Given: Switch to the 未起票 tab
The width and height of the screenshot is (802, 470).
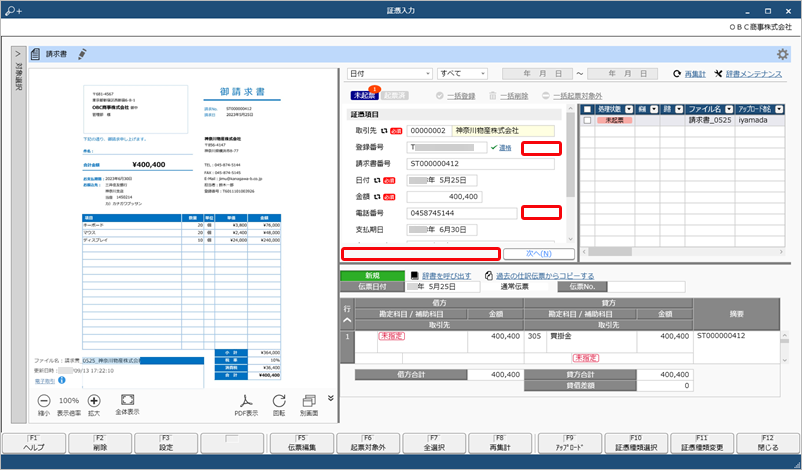Looking at the screenshot, I should 364,96.
